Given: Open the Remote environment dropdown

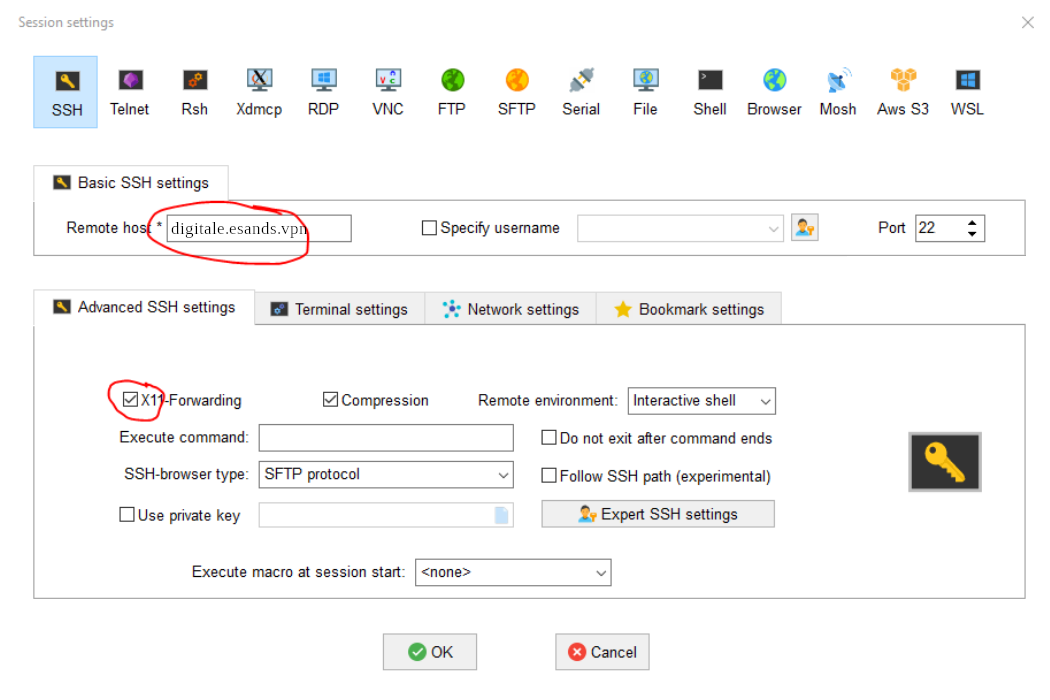Looking at the screenshot, I should (x=702, y=401).
